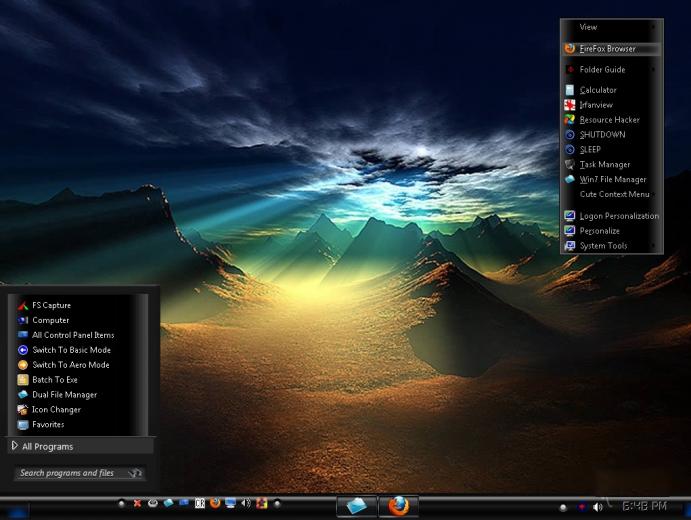The width and height of the screenshot is (691, 520).
Task: Click the CR quick launch icon
Action: tap(200, 503)
